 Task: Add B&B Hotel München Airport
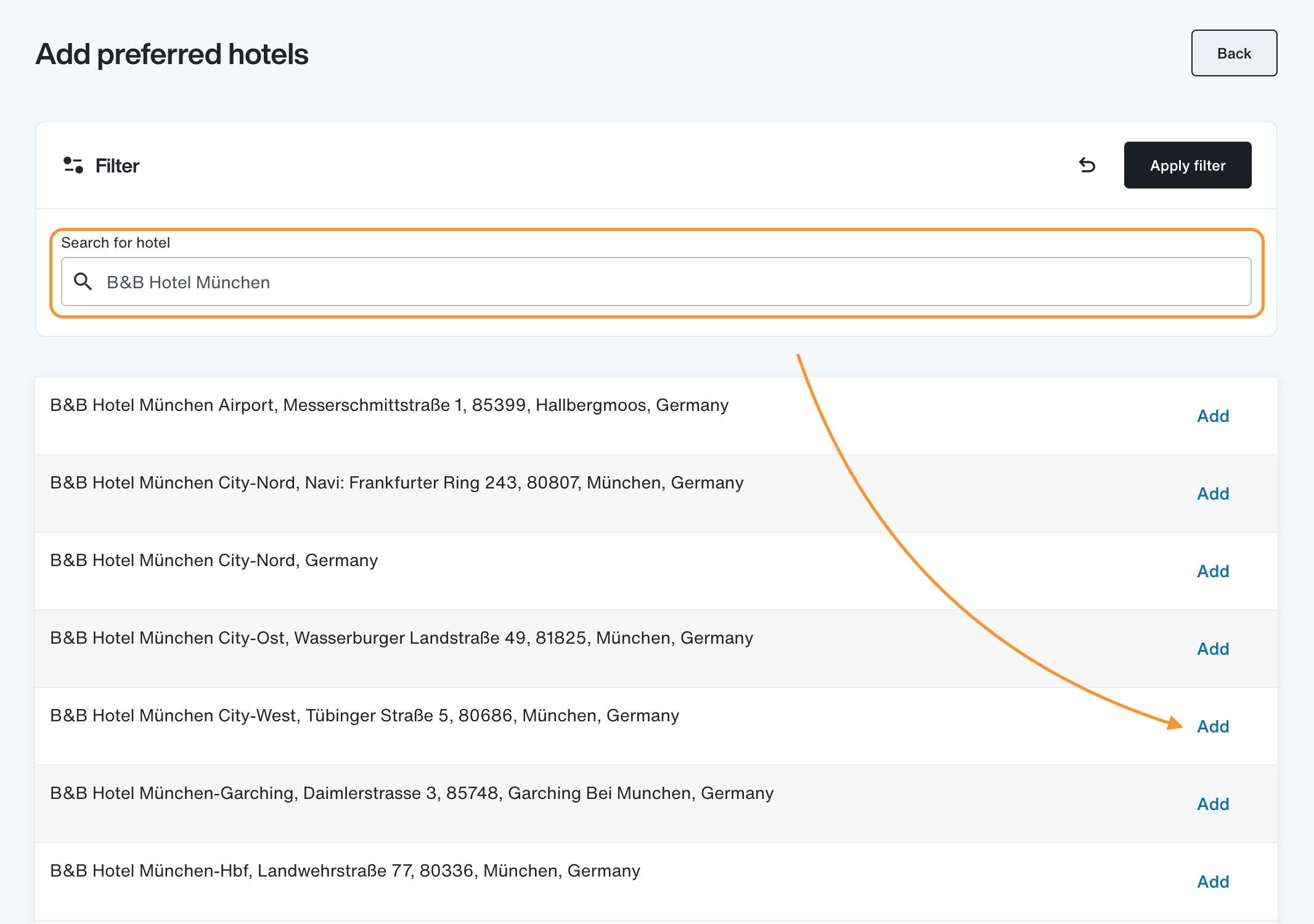point(1213,416)
